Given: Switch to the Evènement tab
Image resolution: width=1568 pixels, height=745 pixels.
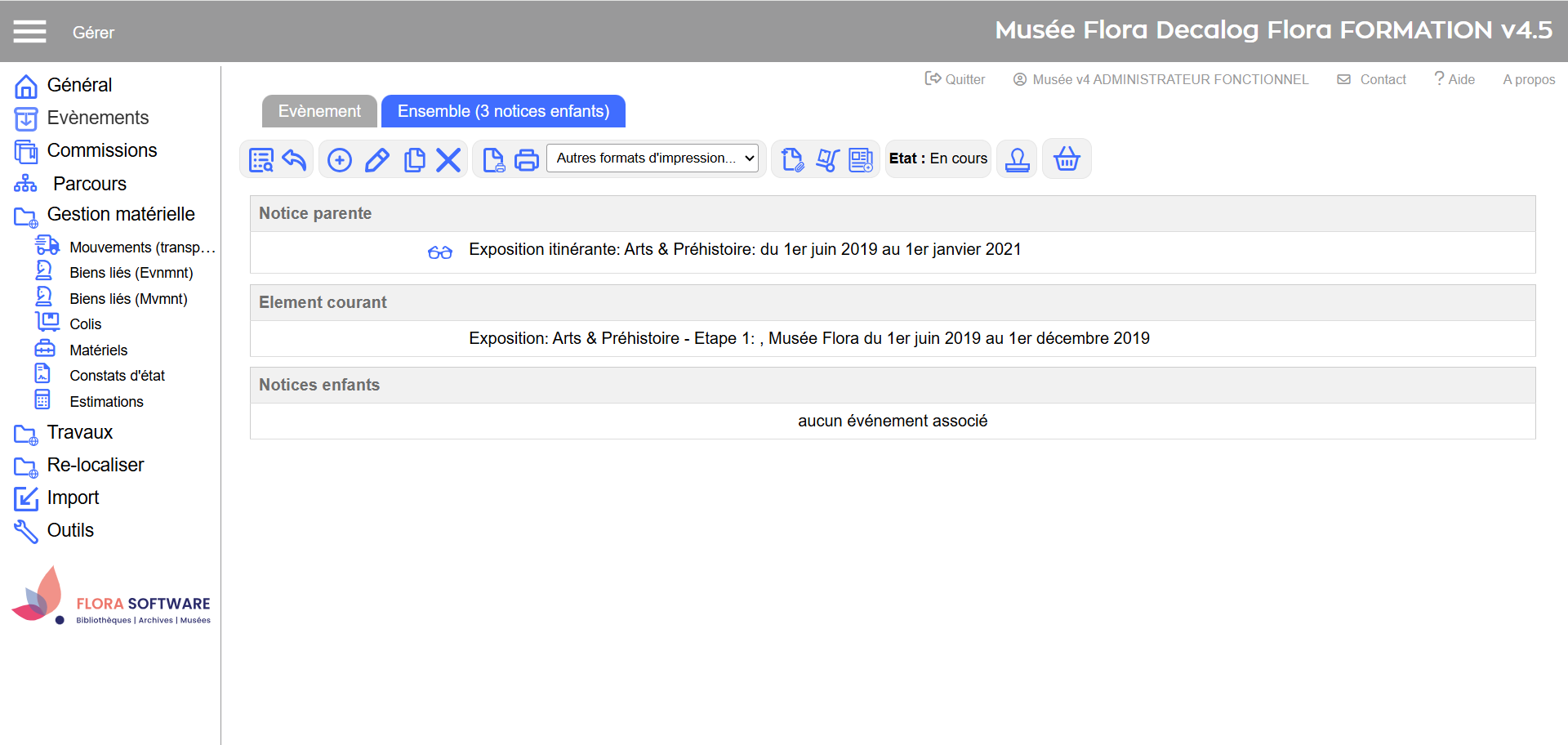Looking at the screenshot, I should [319, 111].
